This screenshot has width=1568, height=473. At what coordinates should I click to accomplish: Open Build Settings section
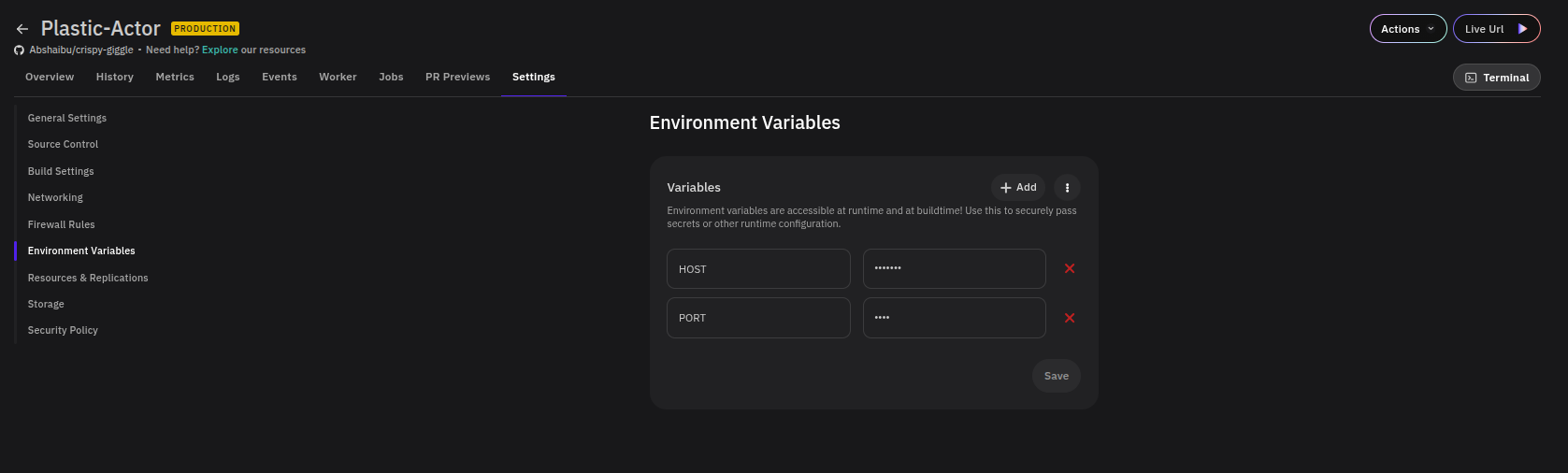coord(61,171)
